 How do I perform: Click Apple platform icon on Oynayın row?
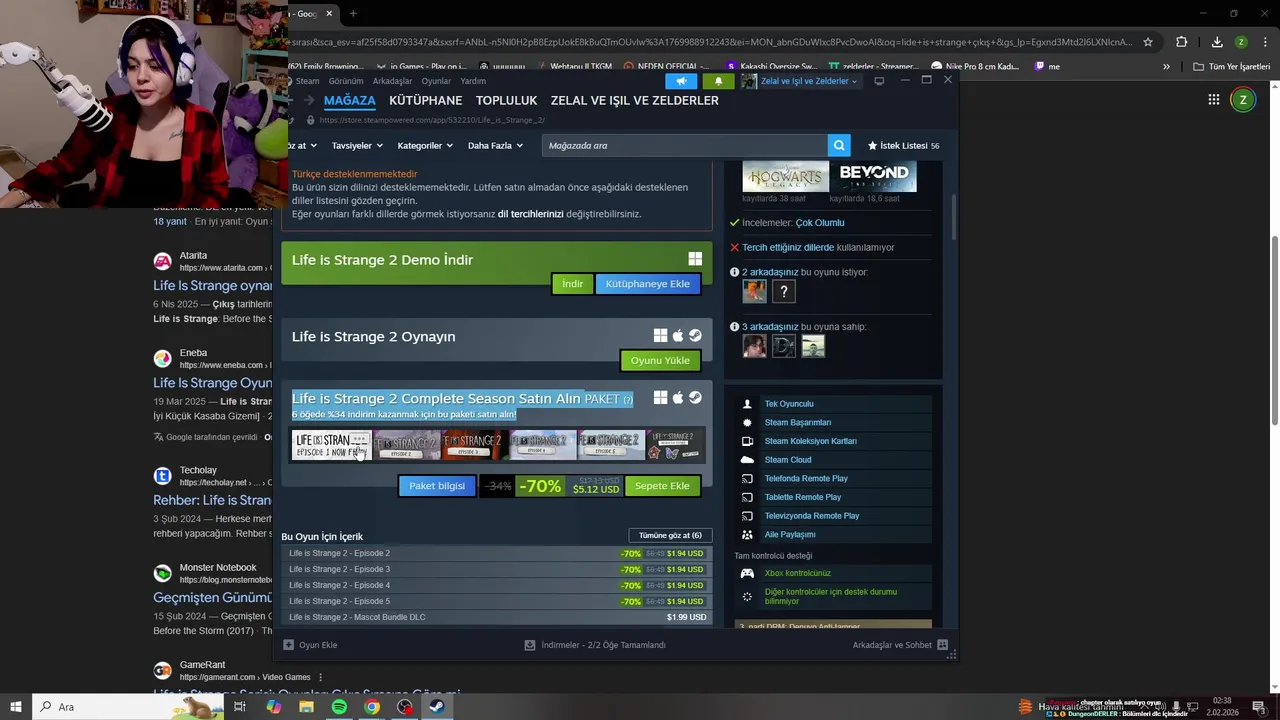678,336
